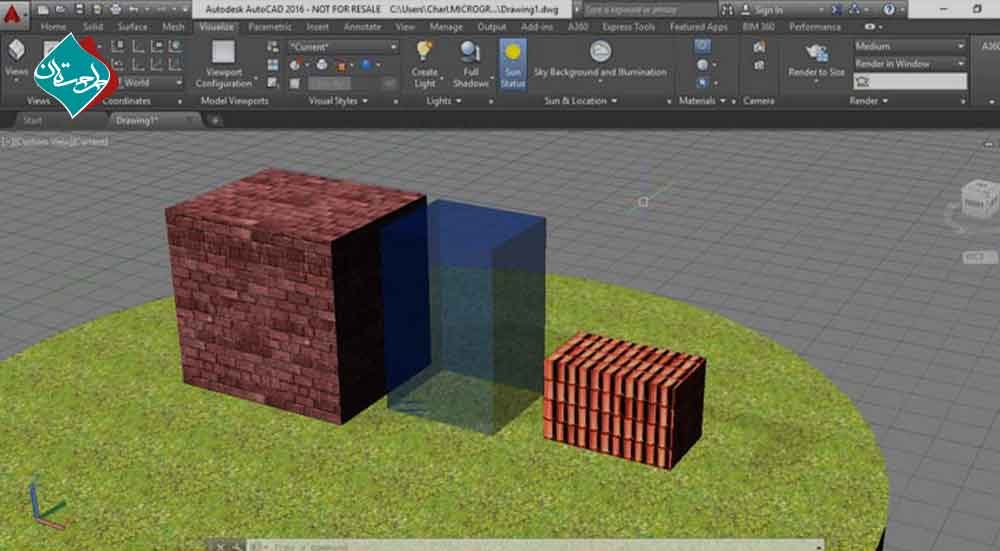Image resolution: width=1000 pixels, height=551 pixels.
Task: Click the Plot printer icon in quick access toolbar
Action: pyautogui.click(x=115, y=10)
